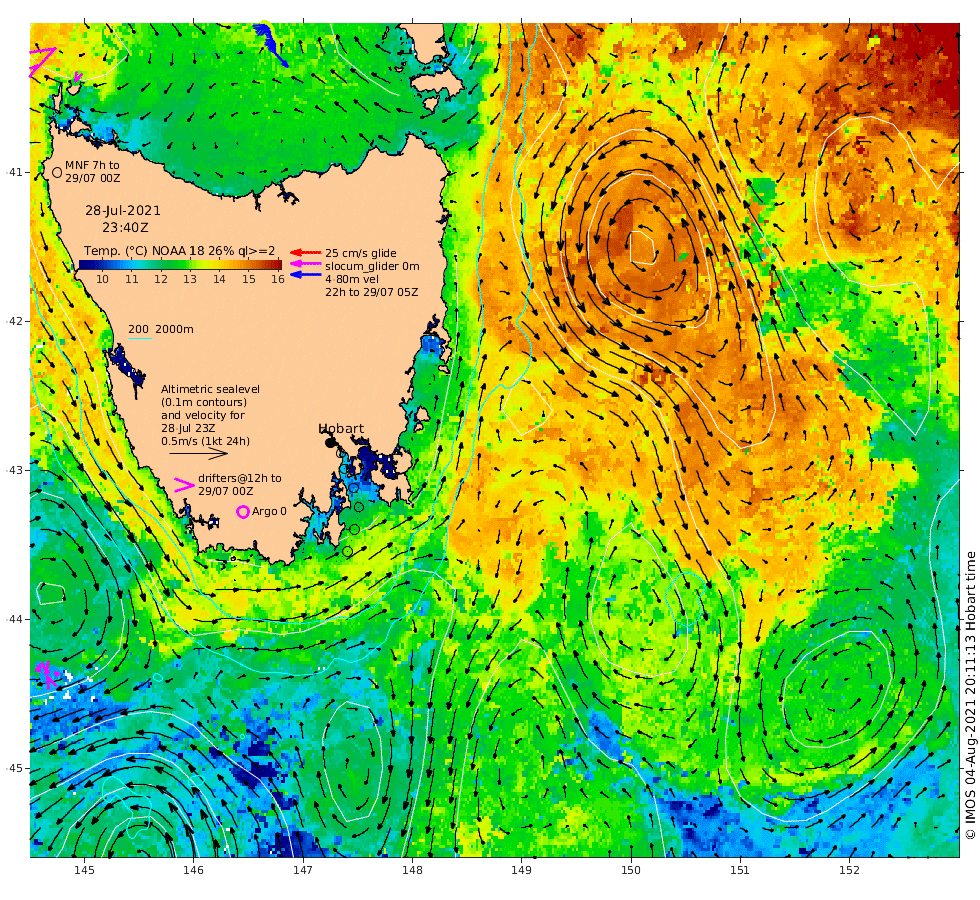
Task: Click the magenta Argo circle icon
Action: (x=243, y=512)
